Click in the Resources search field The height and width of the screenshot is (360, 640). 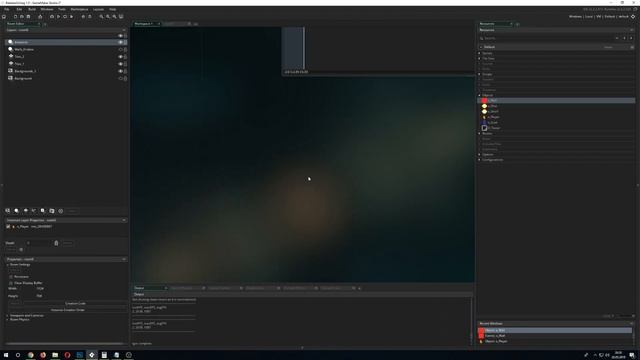(x=547, y=38)
